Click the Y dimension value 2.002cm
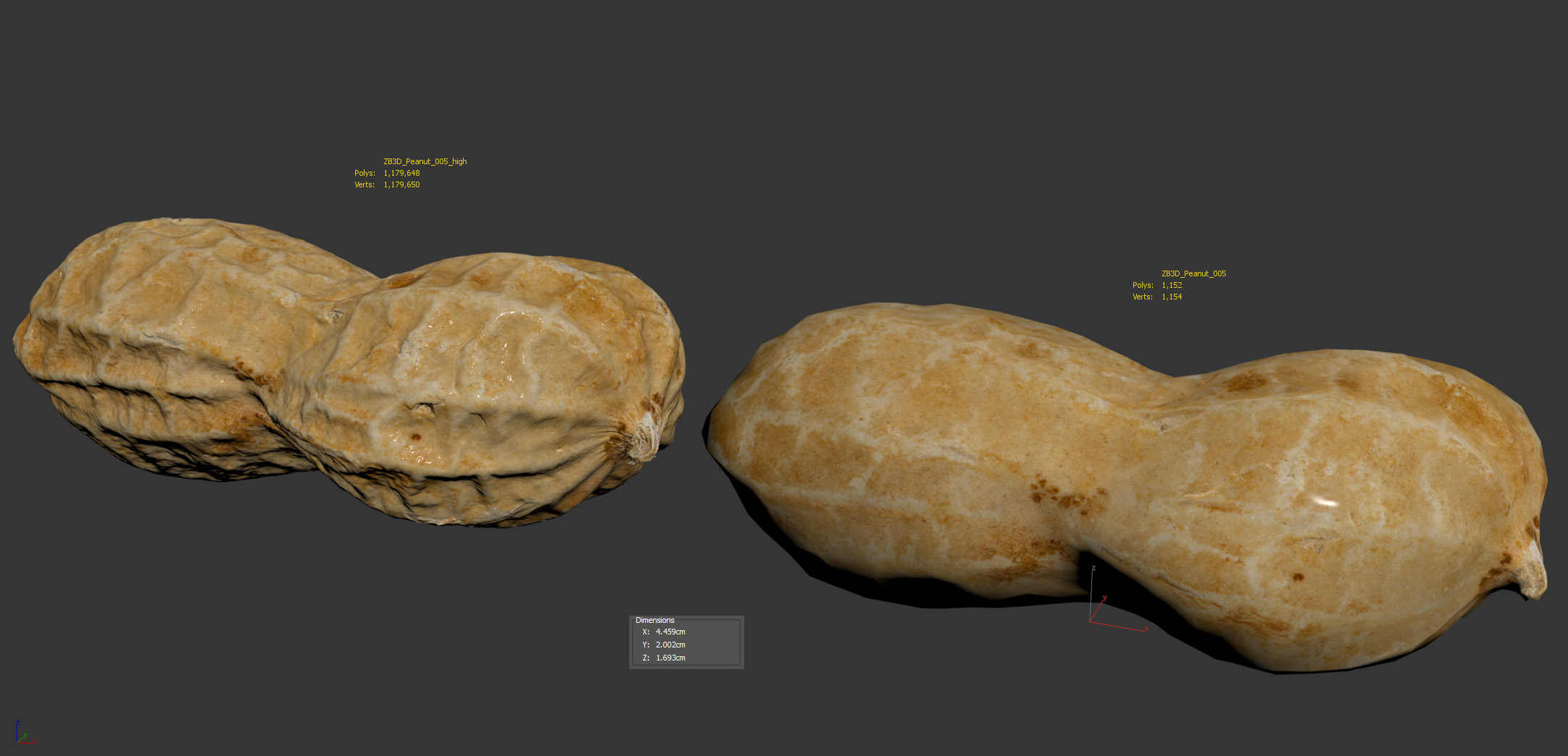This screenshot has width=1568, height=756. (x=670, y=645)
